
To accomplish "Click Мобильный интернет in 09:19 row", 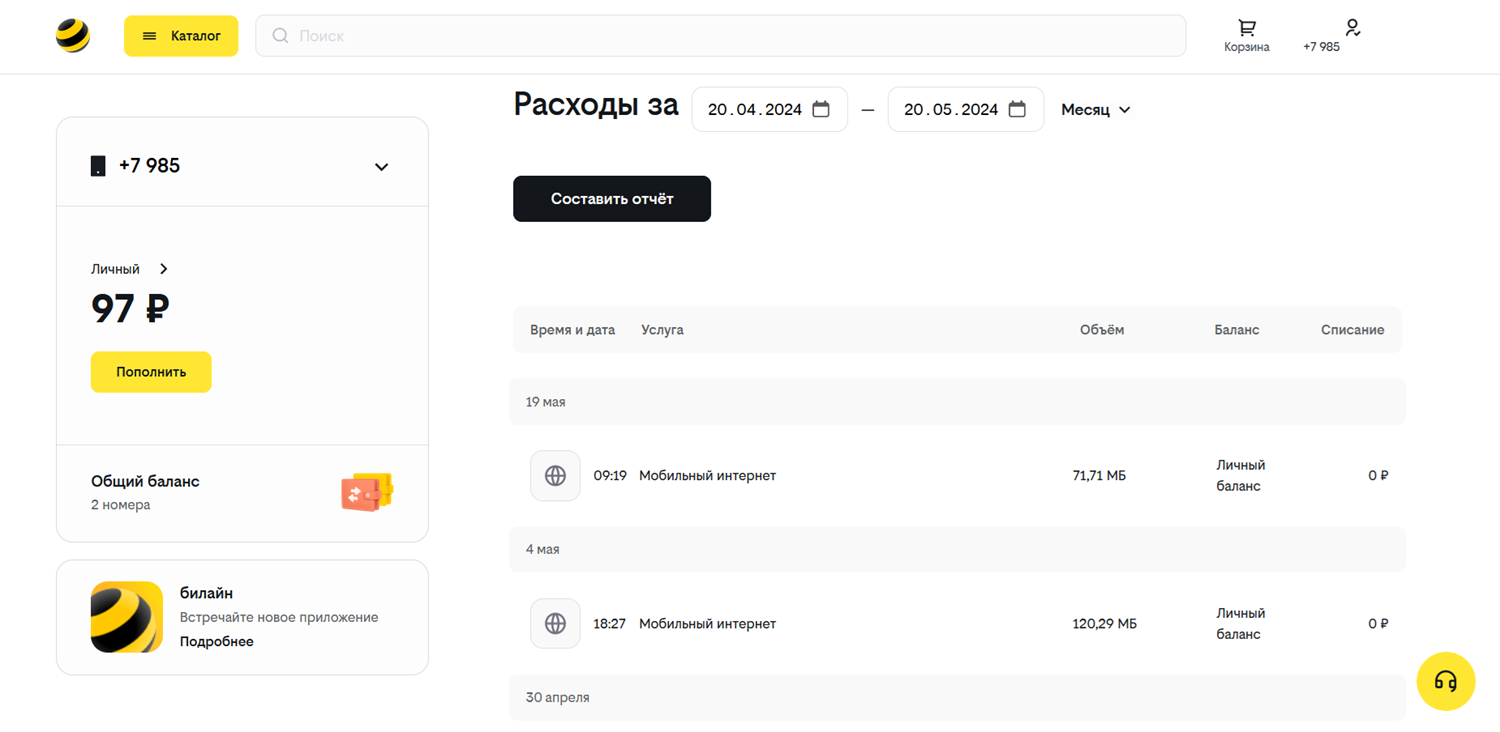I will 707,476.
